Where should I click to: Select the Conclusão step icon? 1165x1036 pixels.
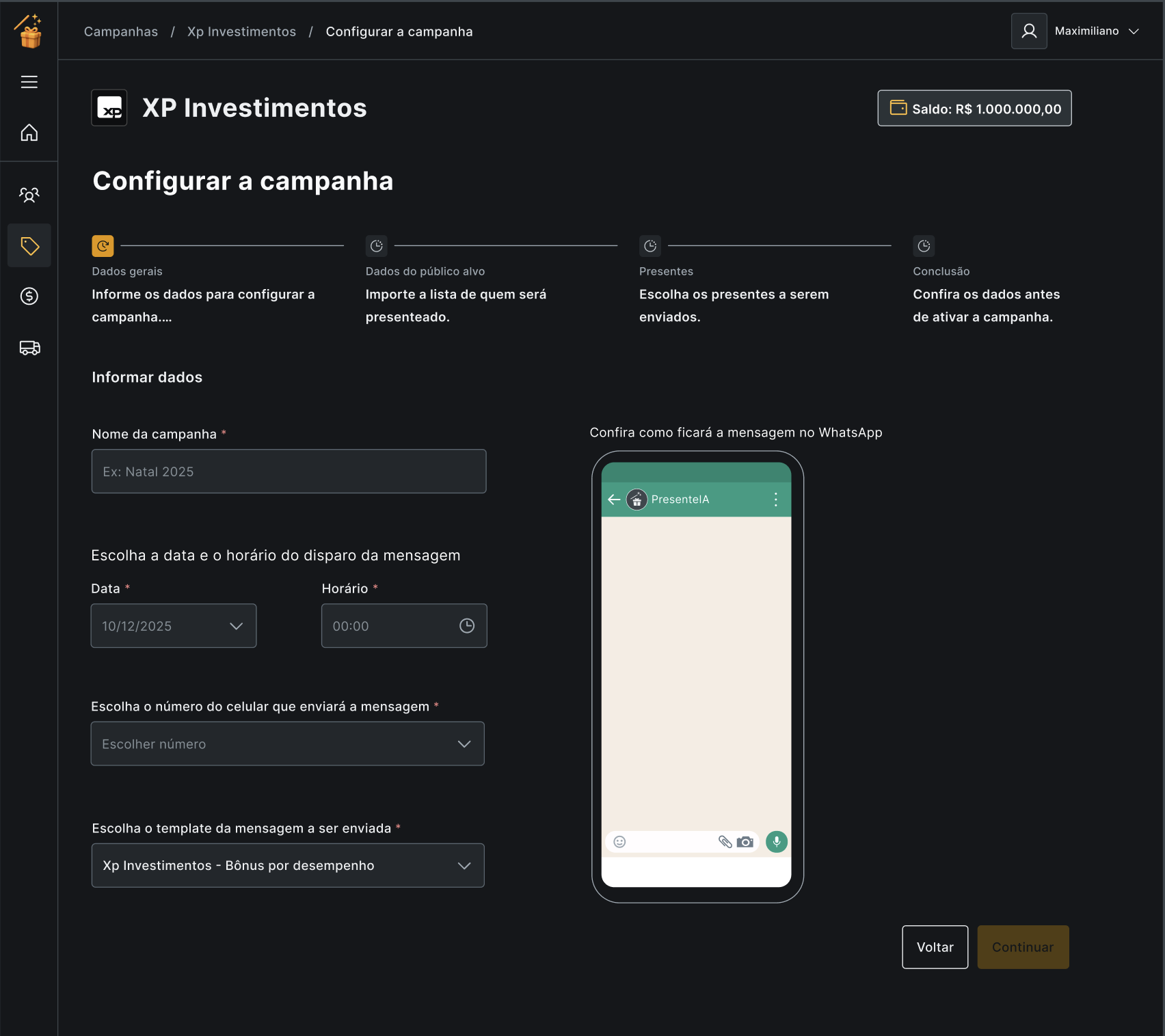(924, 246)
